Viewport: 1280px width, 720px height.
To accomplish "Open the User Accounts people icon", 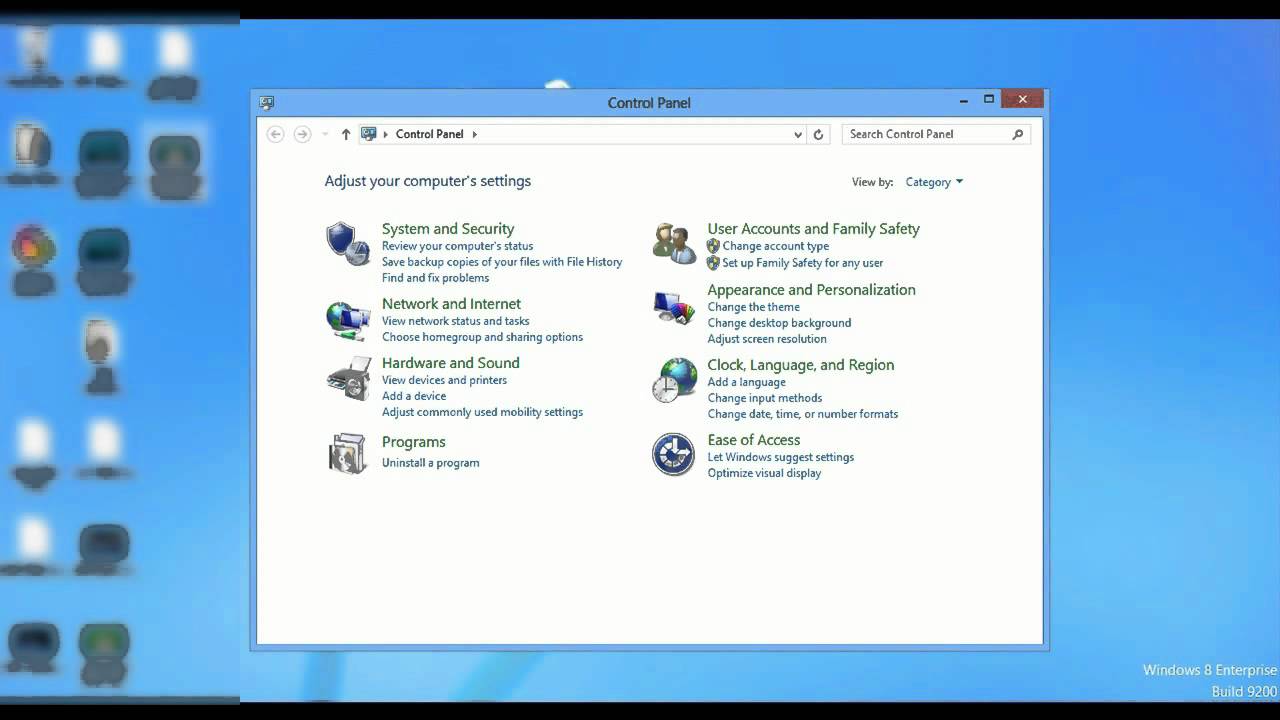I will [674, 244].
